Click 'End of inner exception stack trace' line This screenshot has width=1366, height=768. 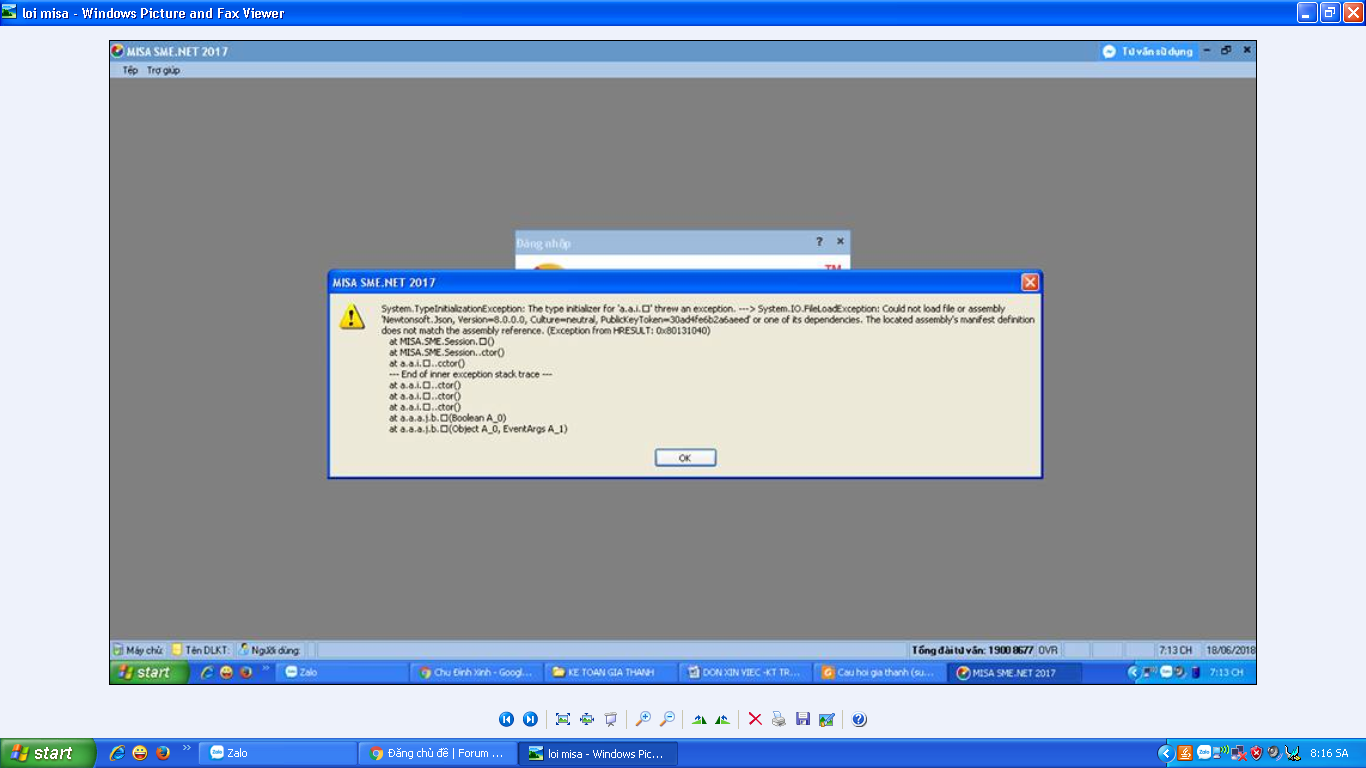[470, 374]
